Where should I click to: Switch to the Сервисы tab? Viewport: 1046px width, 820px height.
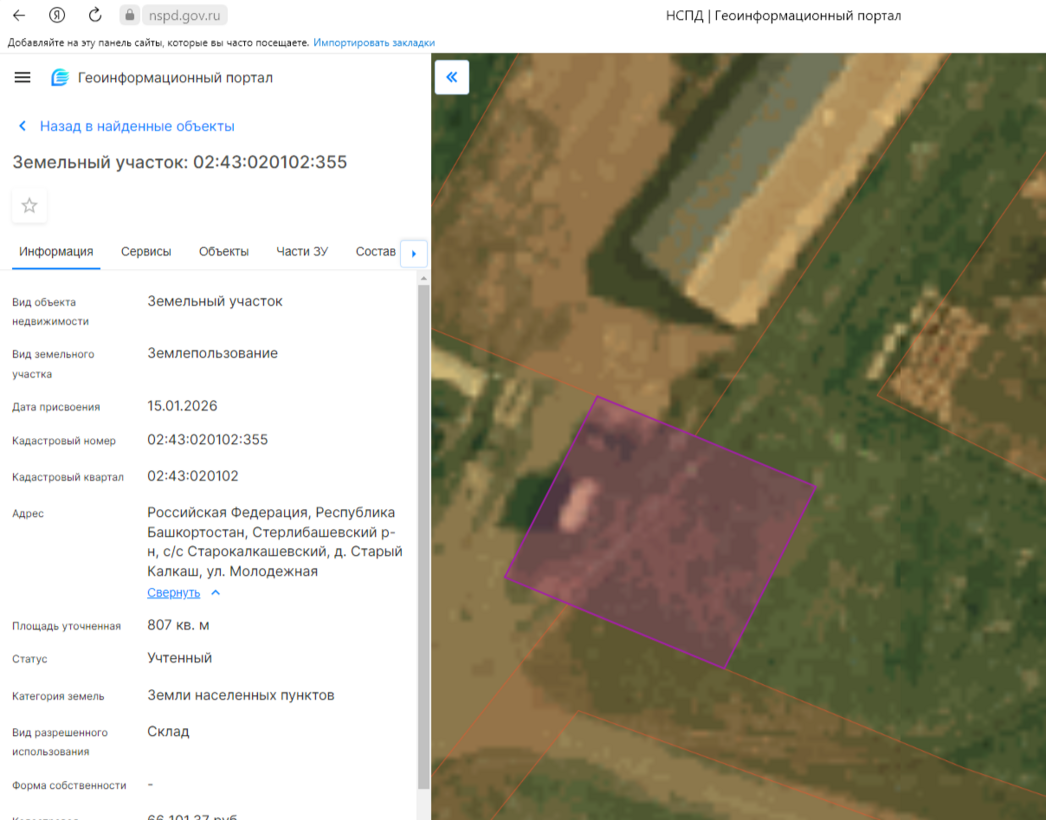tap(146, 252)
